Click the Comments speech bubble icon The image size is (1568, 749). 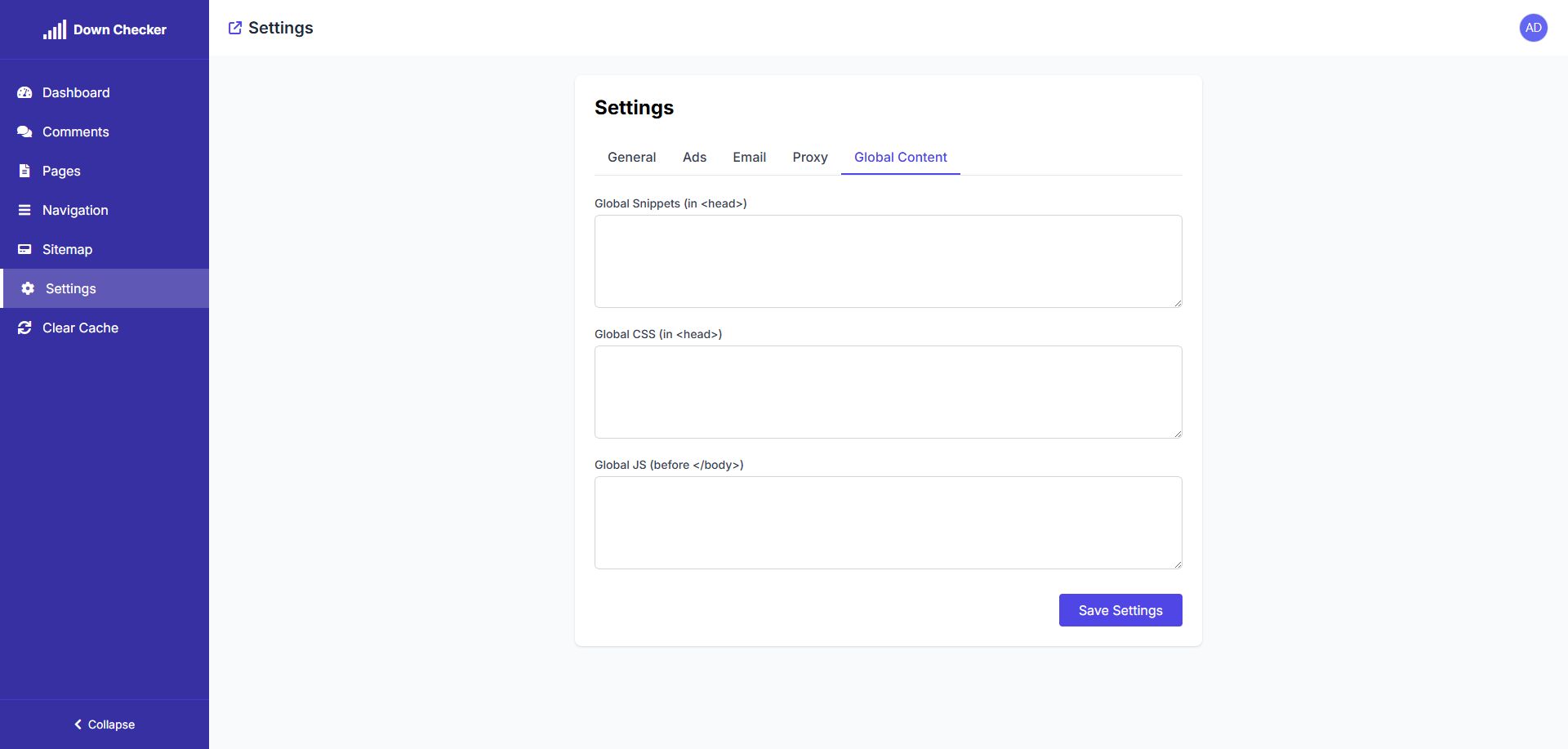[24, 132]
